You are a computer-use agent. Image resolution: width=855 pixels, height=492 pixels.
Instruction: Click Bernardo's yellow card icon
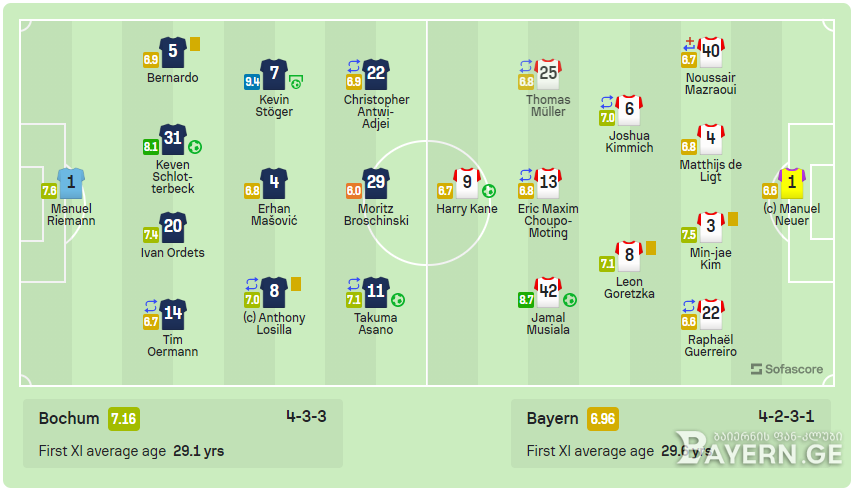pos(195,44)
